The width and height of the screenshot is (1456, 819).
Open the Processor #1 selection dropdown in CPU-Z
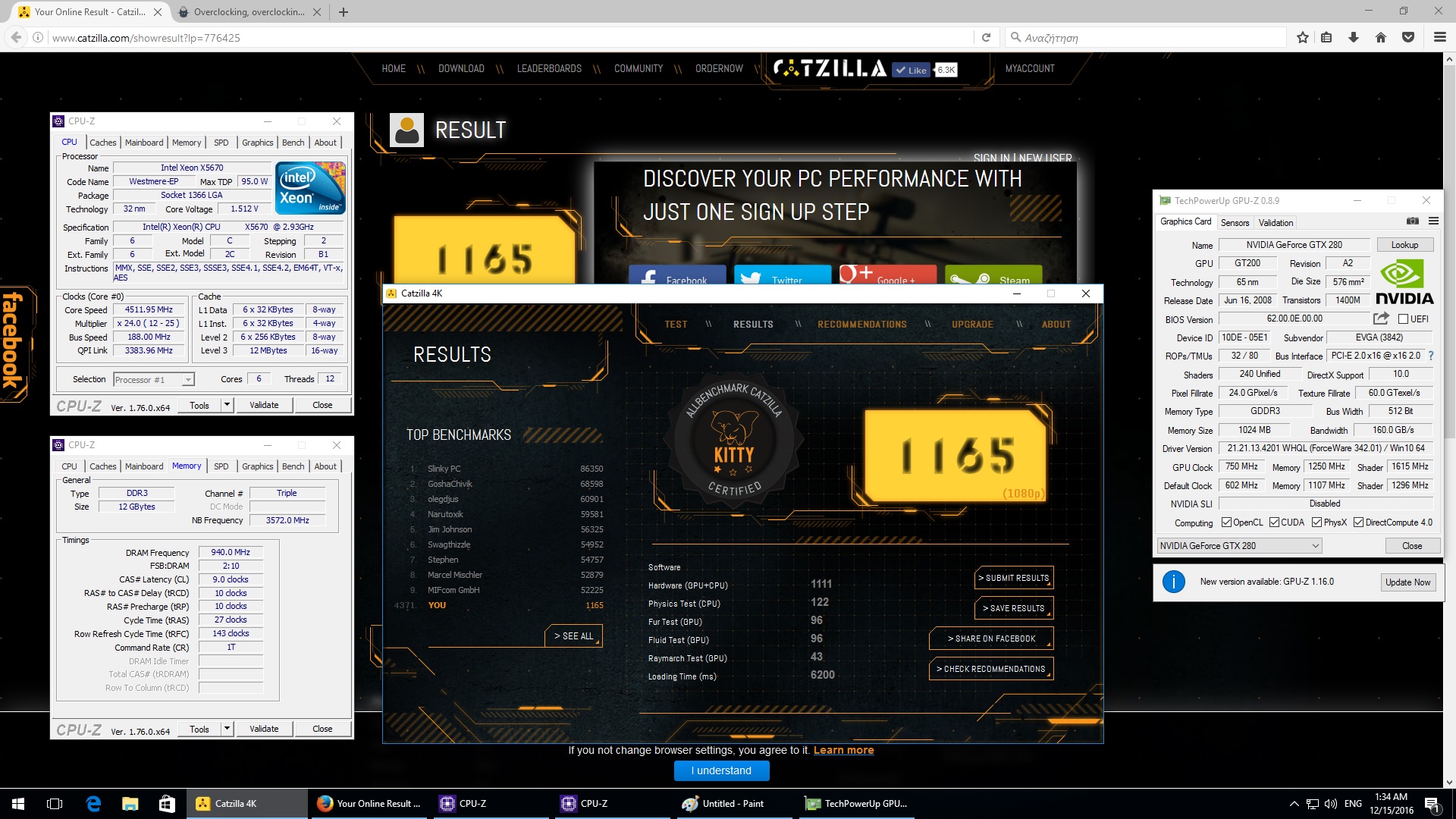[154, 380]
